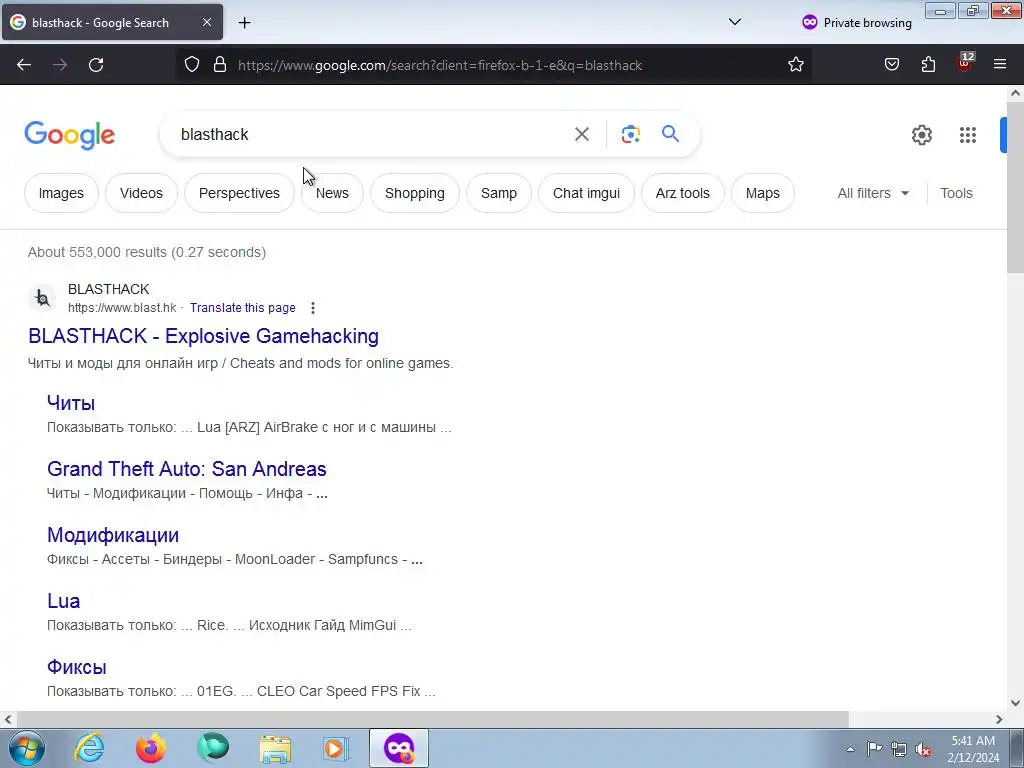Viewport: 1024px width, 768px height.
Task: Click the About 553,000 results text
Action: pyautogui.click(x=147, y=252)
